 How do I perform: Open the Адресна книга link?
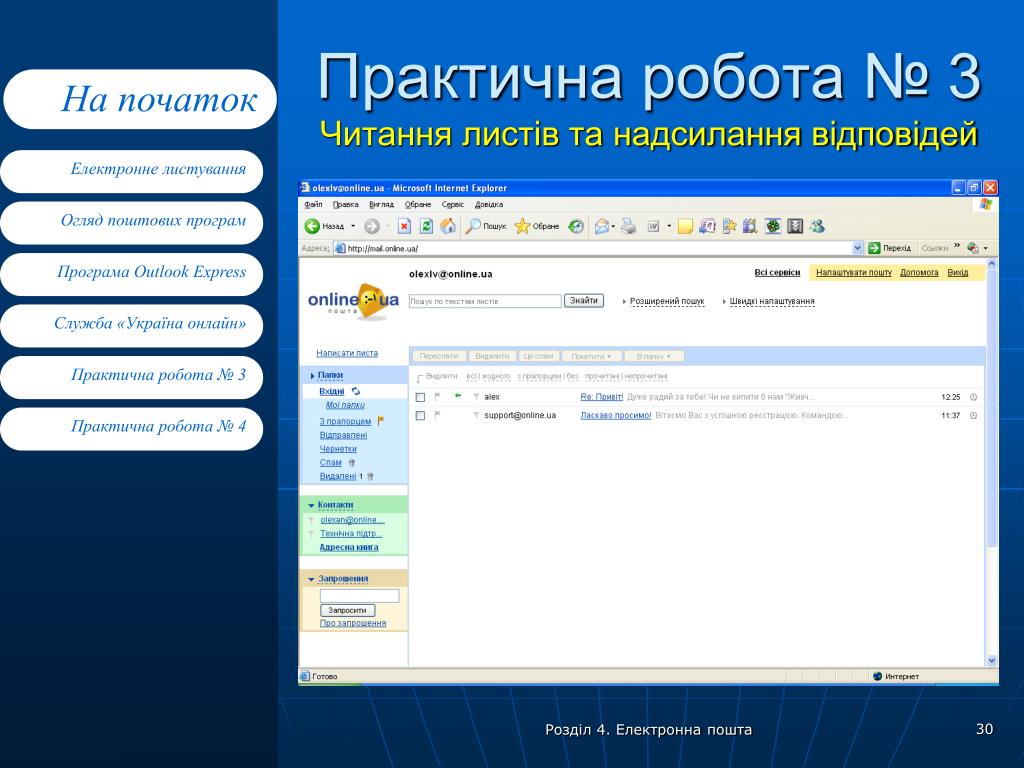pos(349,547)
